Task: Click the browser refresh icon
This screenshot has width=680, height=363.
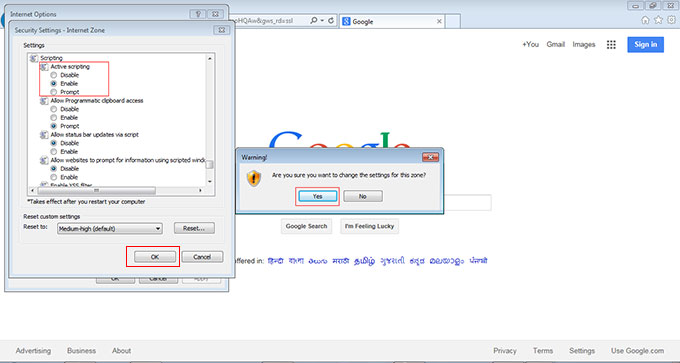Action: point(331,21)
